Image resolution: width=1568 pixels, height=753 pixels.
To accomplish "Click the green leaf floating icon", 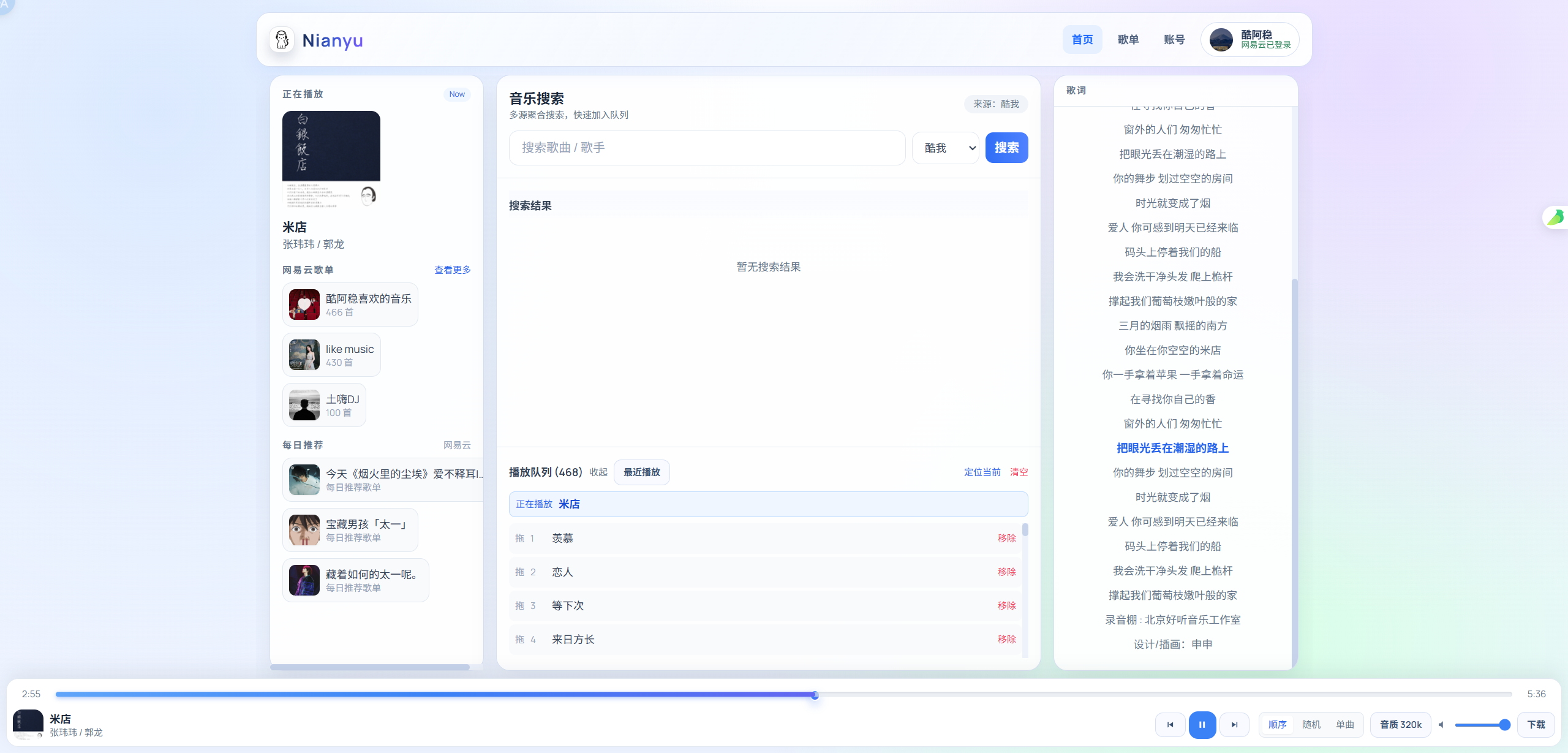I will pyautogui.click(x=1556, y=218).
